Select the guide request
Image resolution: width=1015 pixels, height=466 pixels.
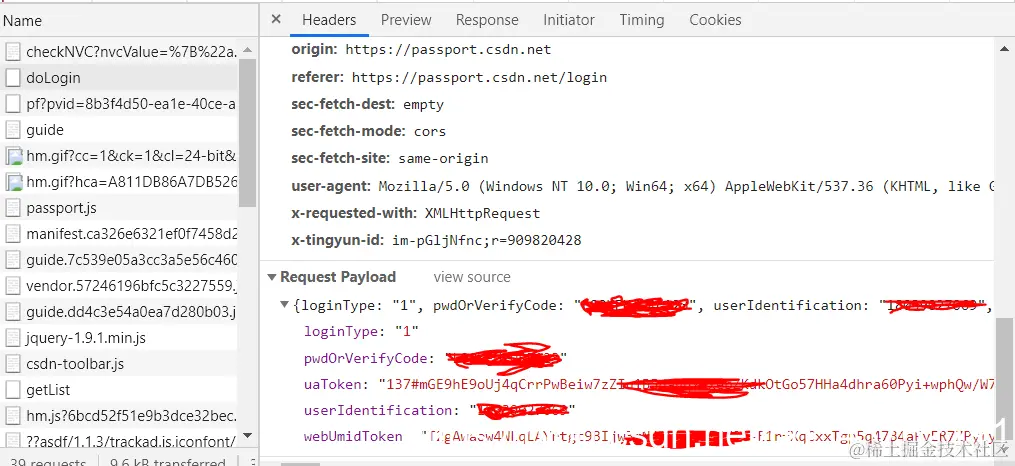coord(120,129)
